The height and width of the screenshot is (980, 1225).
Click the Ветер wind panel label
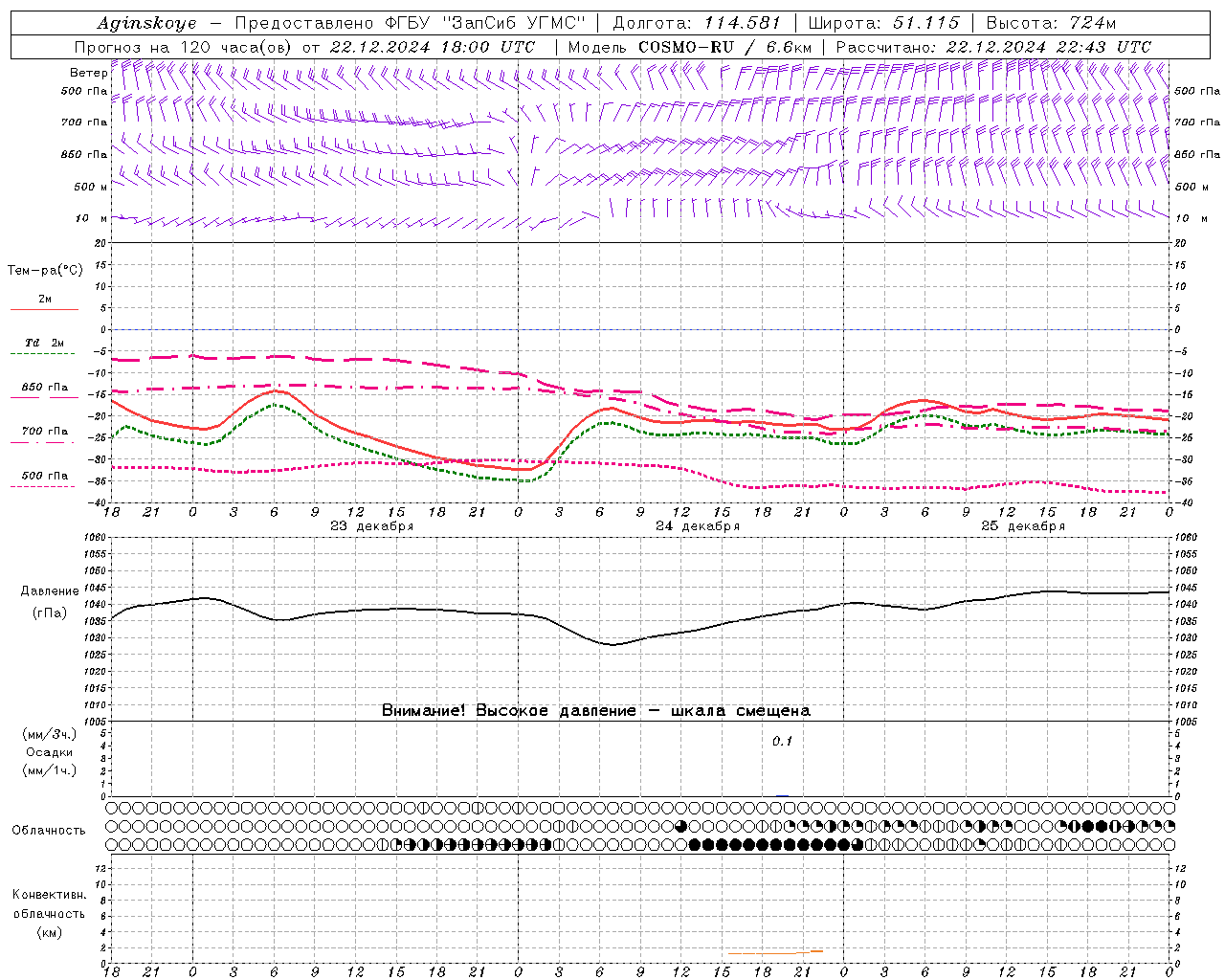point(88,73)
